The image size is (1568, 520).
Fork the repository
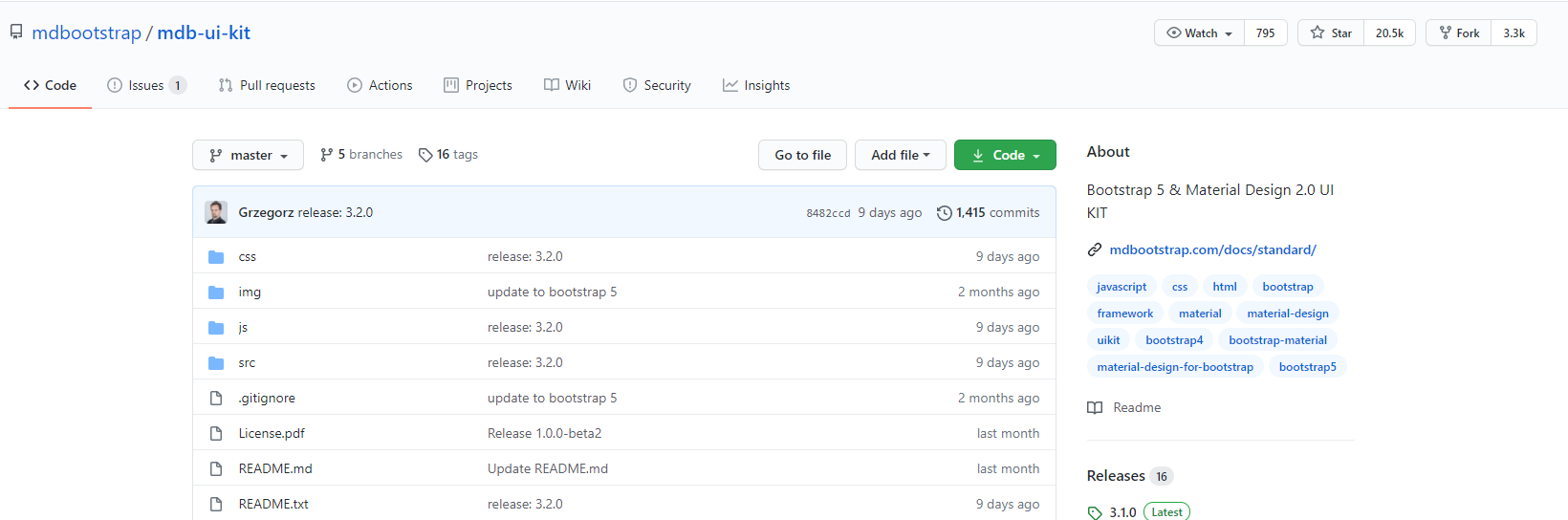coord(1458,32)
